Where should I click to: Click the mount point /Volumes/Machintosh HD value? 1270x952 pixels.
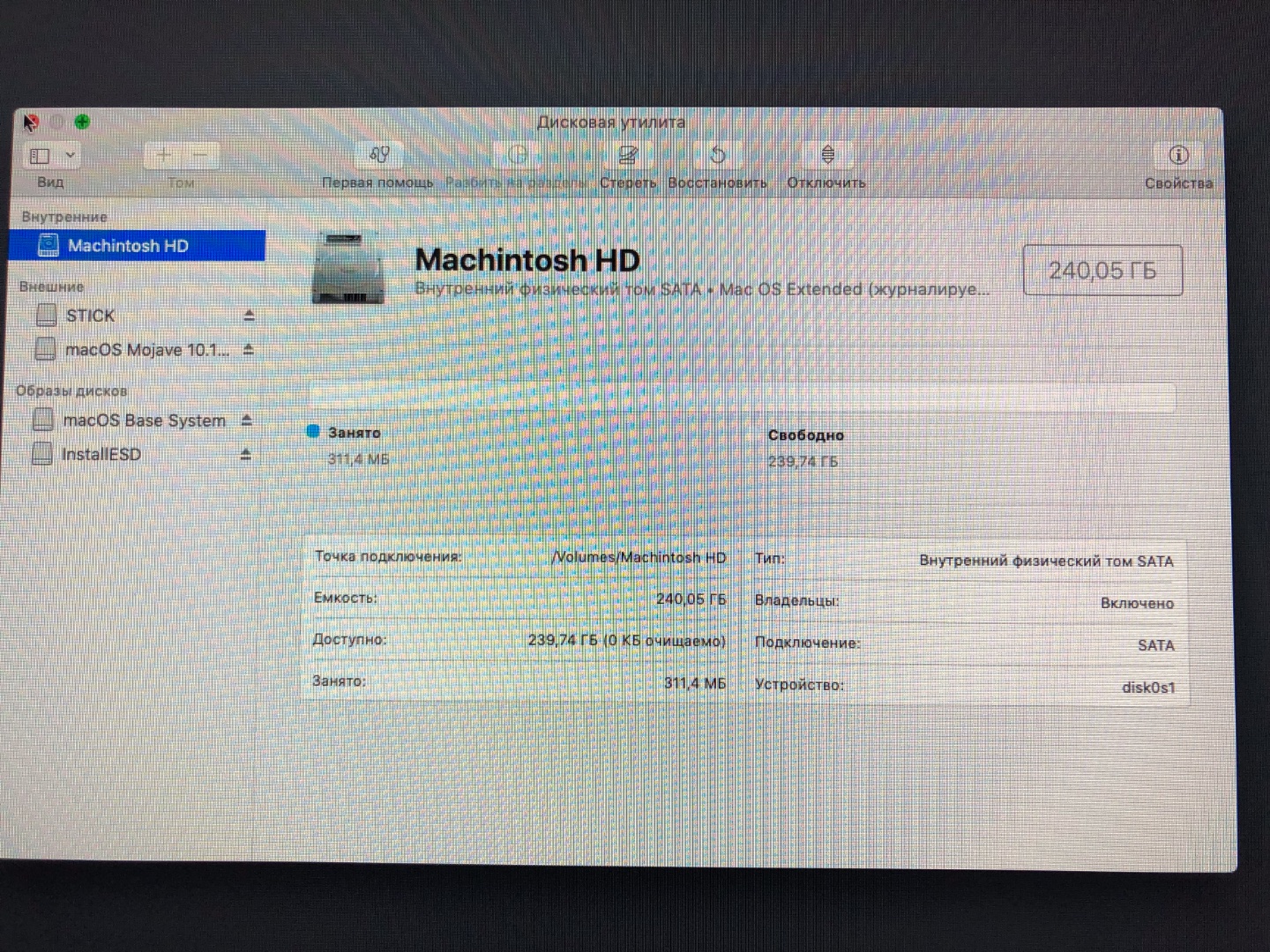639,557
